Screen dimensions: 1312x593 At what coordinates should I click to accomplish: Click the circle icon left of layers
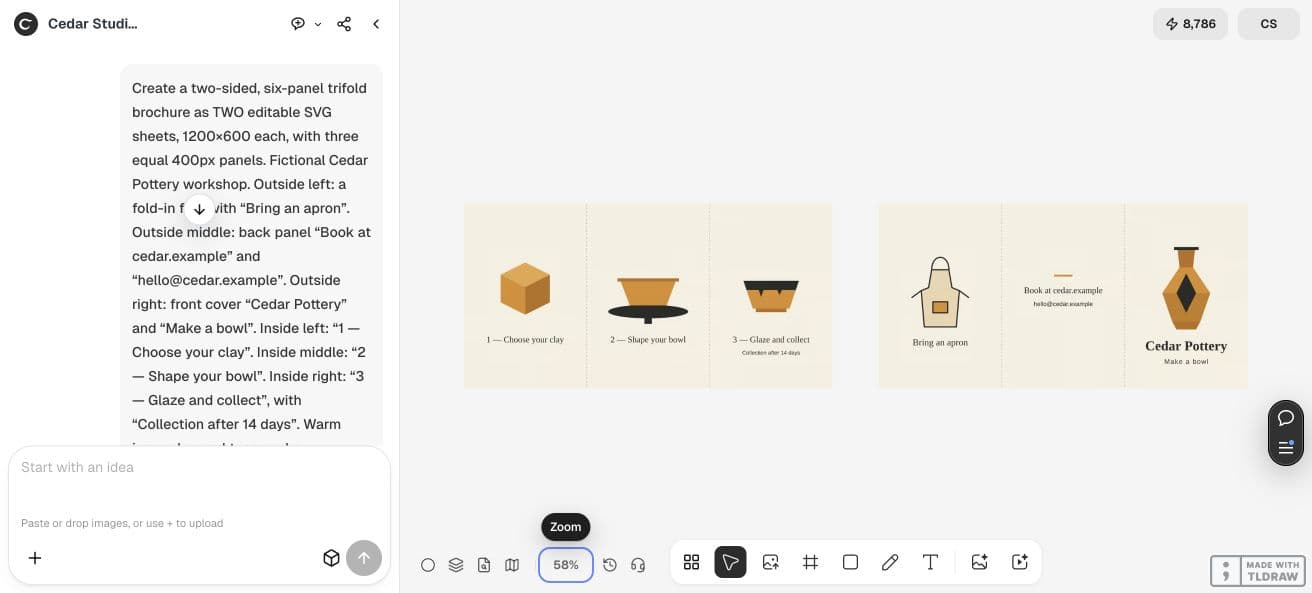(x=428, y=565)
